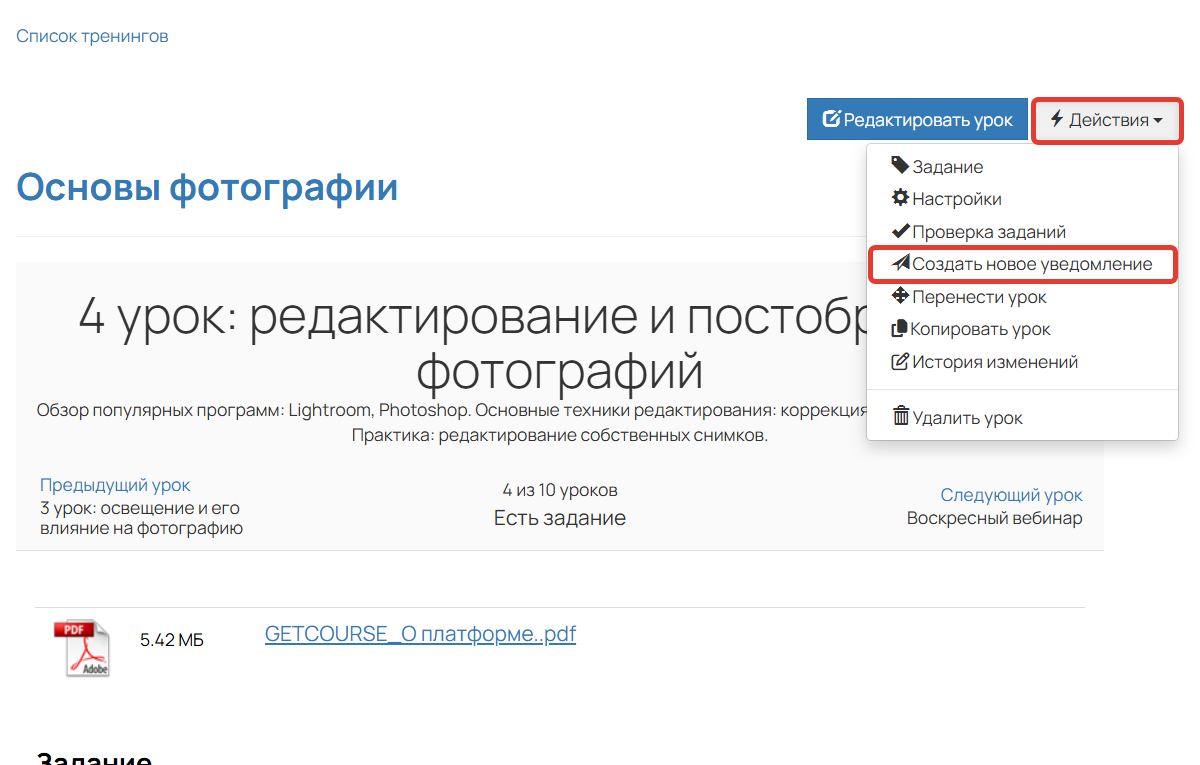
Task: Click the Основы фотографии heading
Action: point(207,187)
